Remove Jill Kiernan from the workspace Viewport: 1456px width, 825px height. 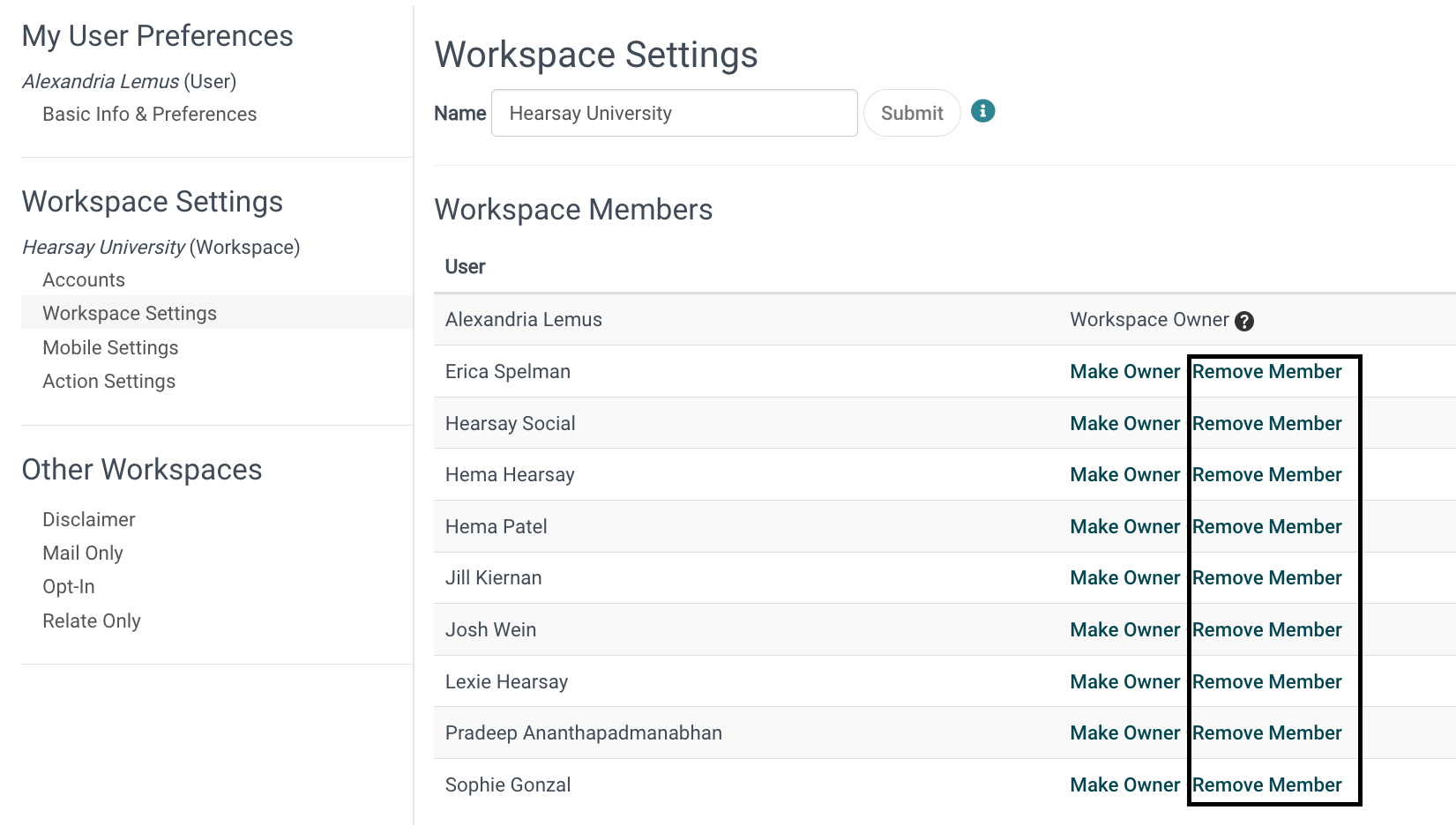point(1267,577)
